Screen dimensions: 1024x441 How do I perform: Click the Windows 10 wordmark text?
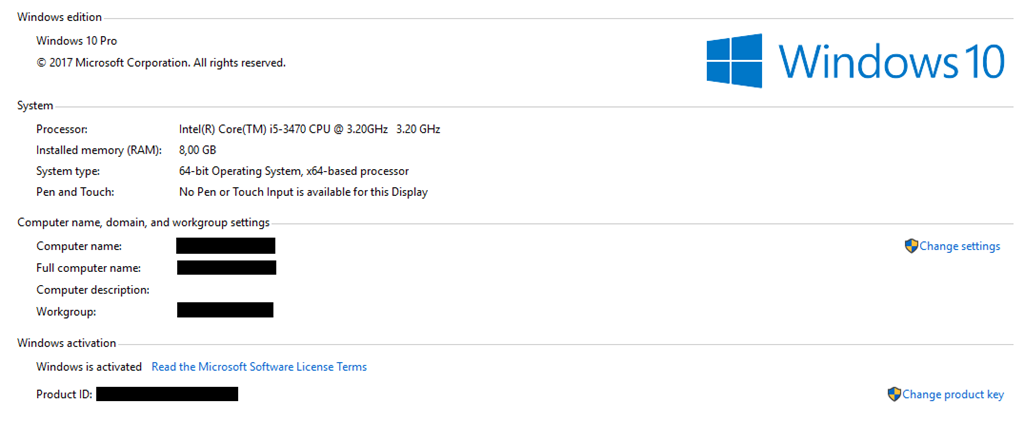click(x=891, y=62)
